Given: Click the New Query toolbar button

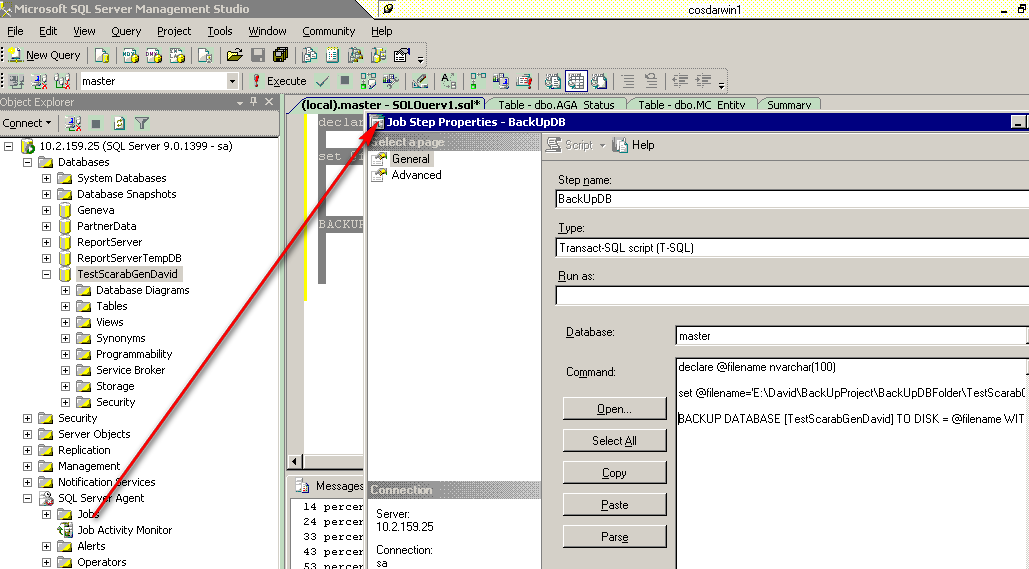Looking at the screenshot, I should tap(44, 55).
